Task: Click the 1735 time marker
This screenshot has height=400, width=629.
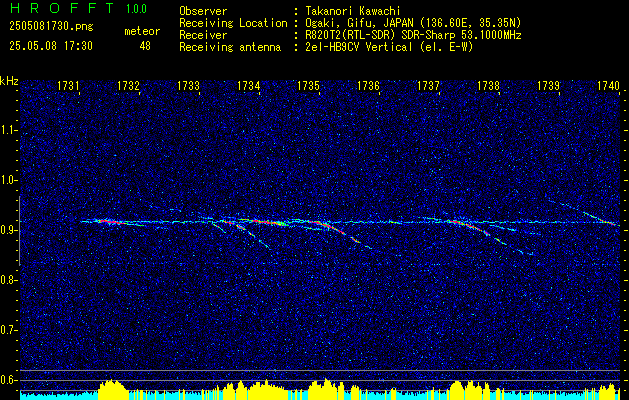Action: pyautogui.click(x=308, y=85)
